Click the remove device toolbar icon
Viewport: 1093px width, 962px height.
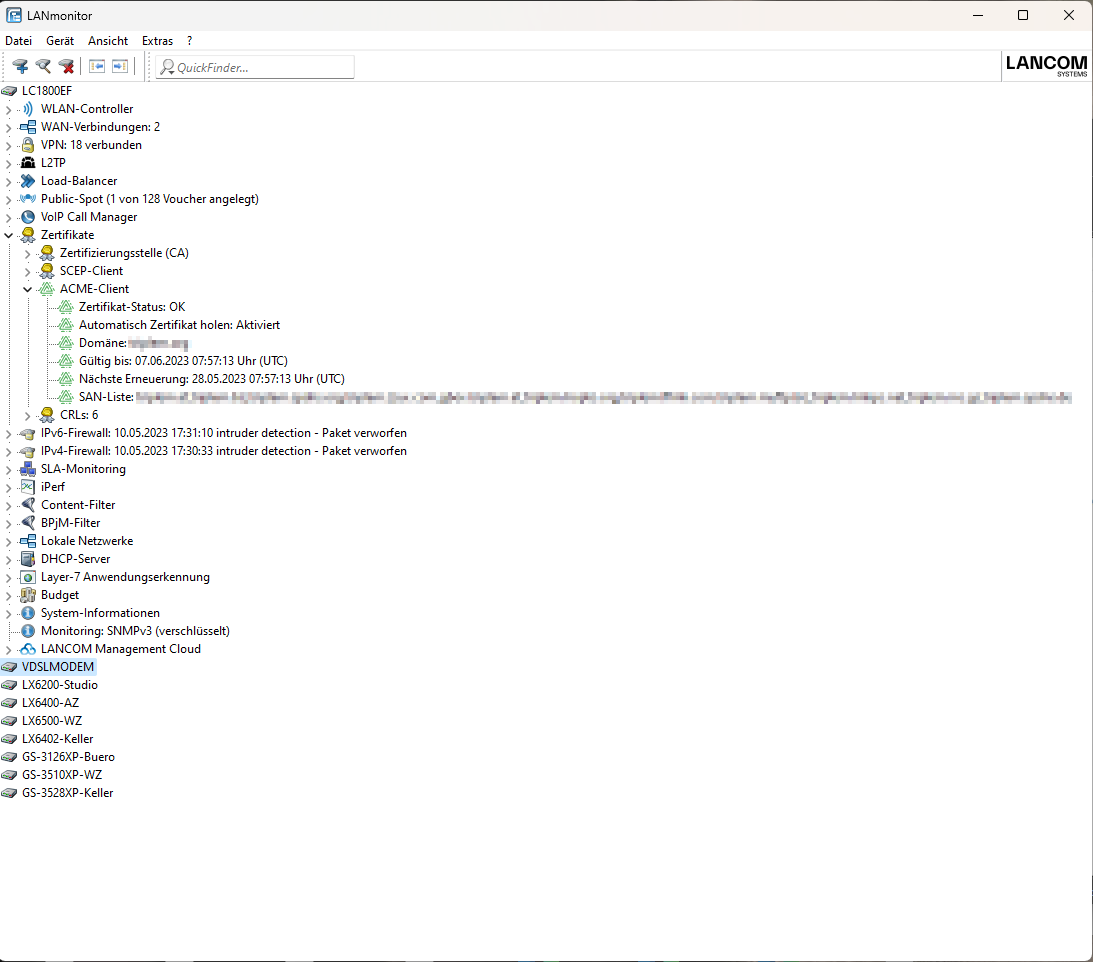66,67
